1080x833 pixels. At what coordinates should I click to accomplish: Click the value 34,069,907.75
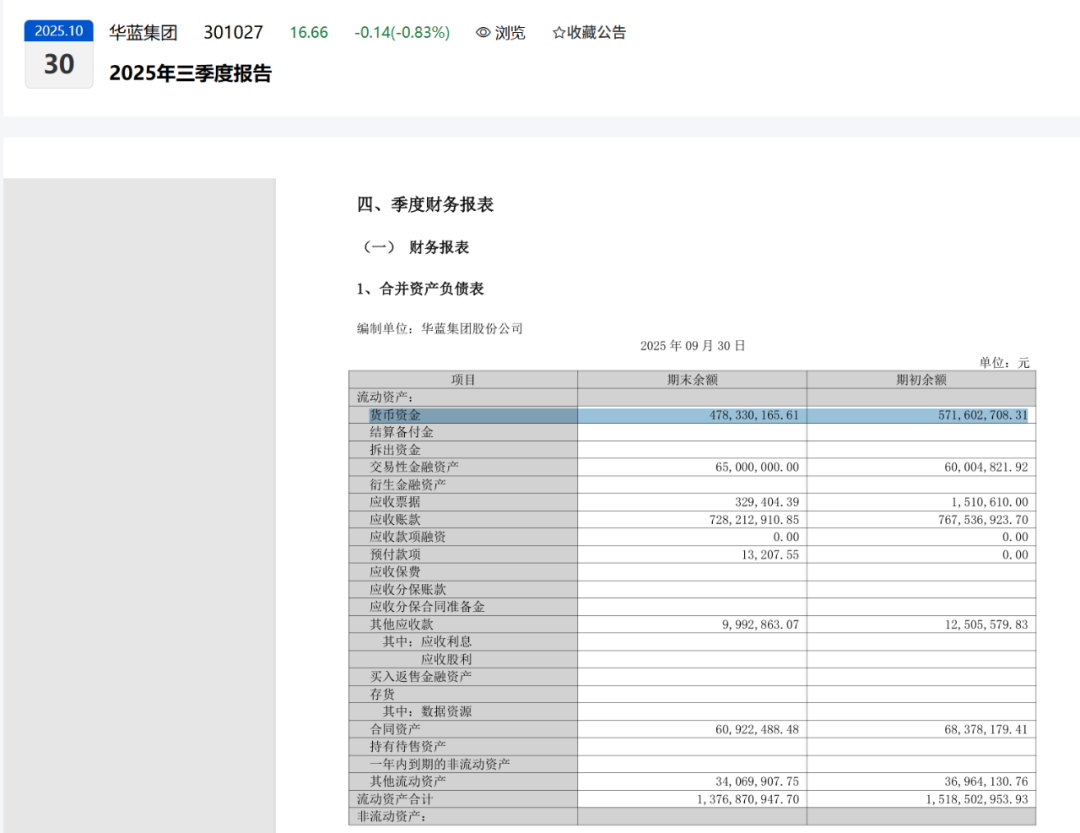click(757, 781)
